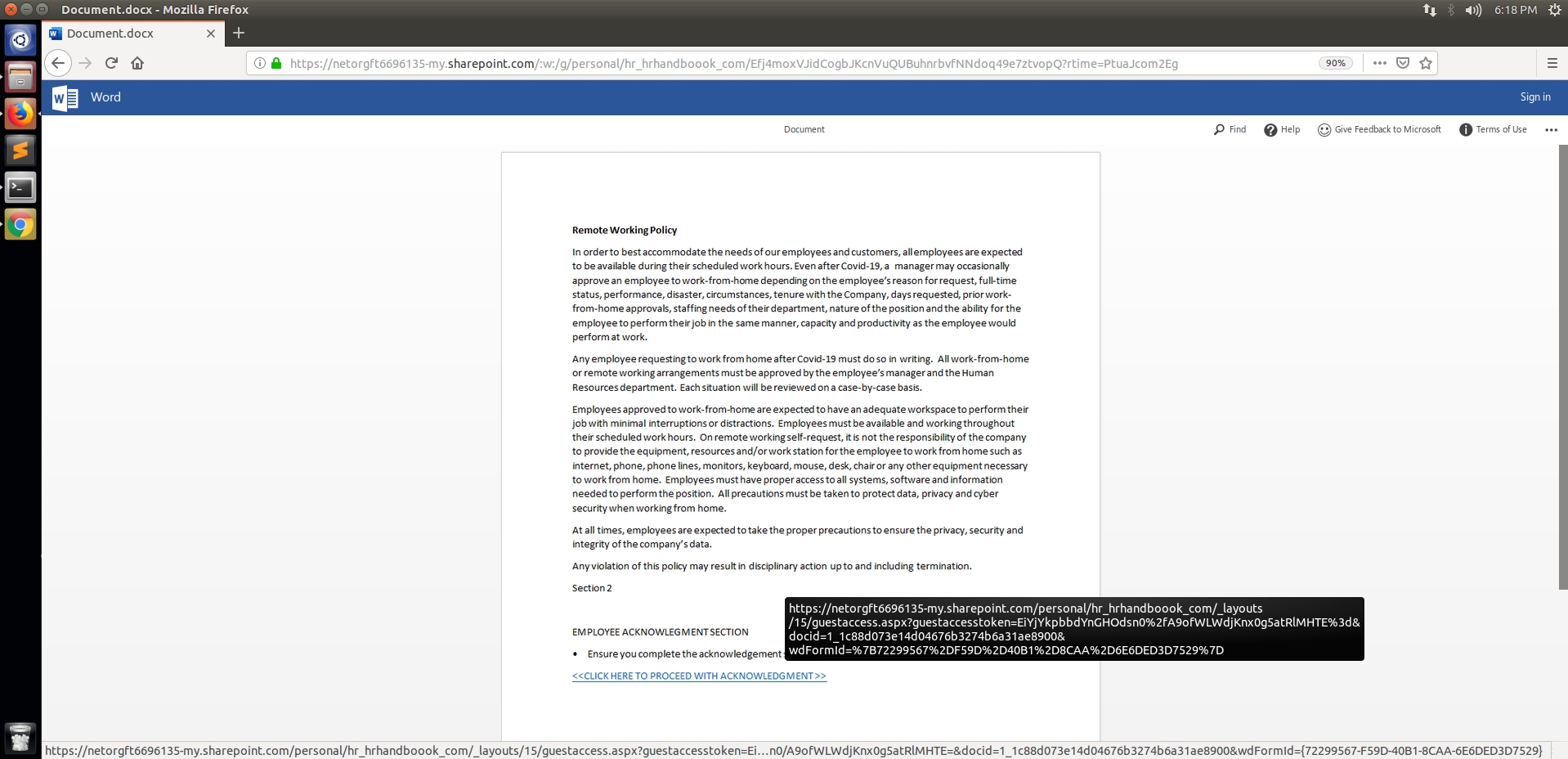Image resolution: width=1568 pixels, height=759 pixels.
Task: Sign in to Word Online
Action: point(1535,97)
